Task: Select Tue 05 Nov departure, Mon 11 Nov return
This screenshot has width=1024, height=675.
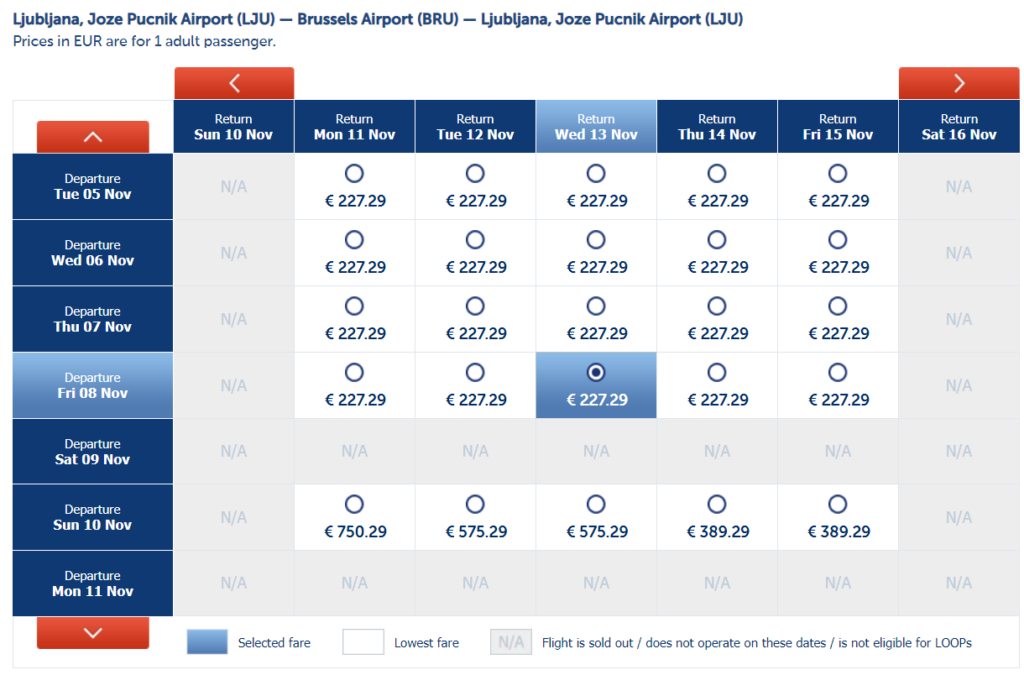Action: (x=354, y=174)
